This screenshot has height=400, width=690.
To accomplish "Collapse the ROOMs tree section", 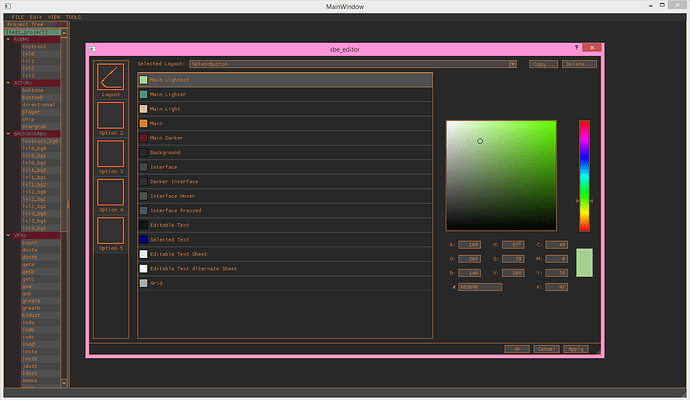I will click(8, 39).
